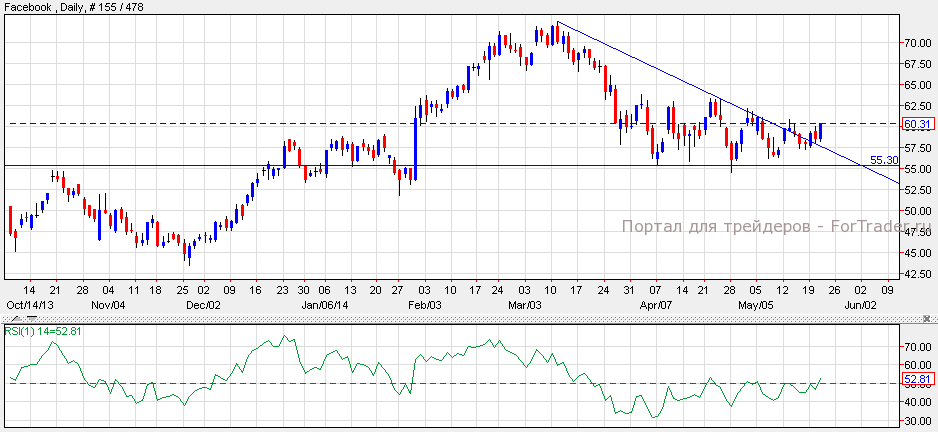938x432 pixels.
Task: Select the descending blue trendline
Action: 650,65
